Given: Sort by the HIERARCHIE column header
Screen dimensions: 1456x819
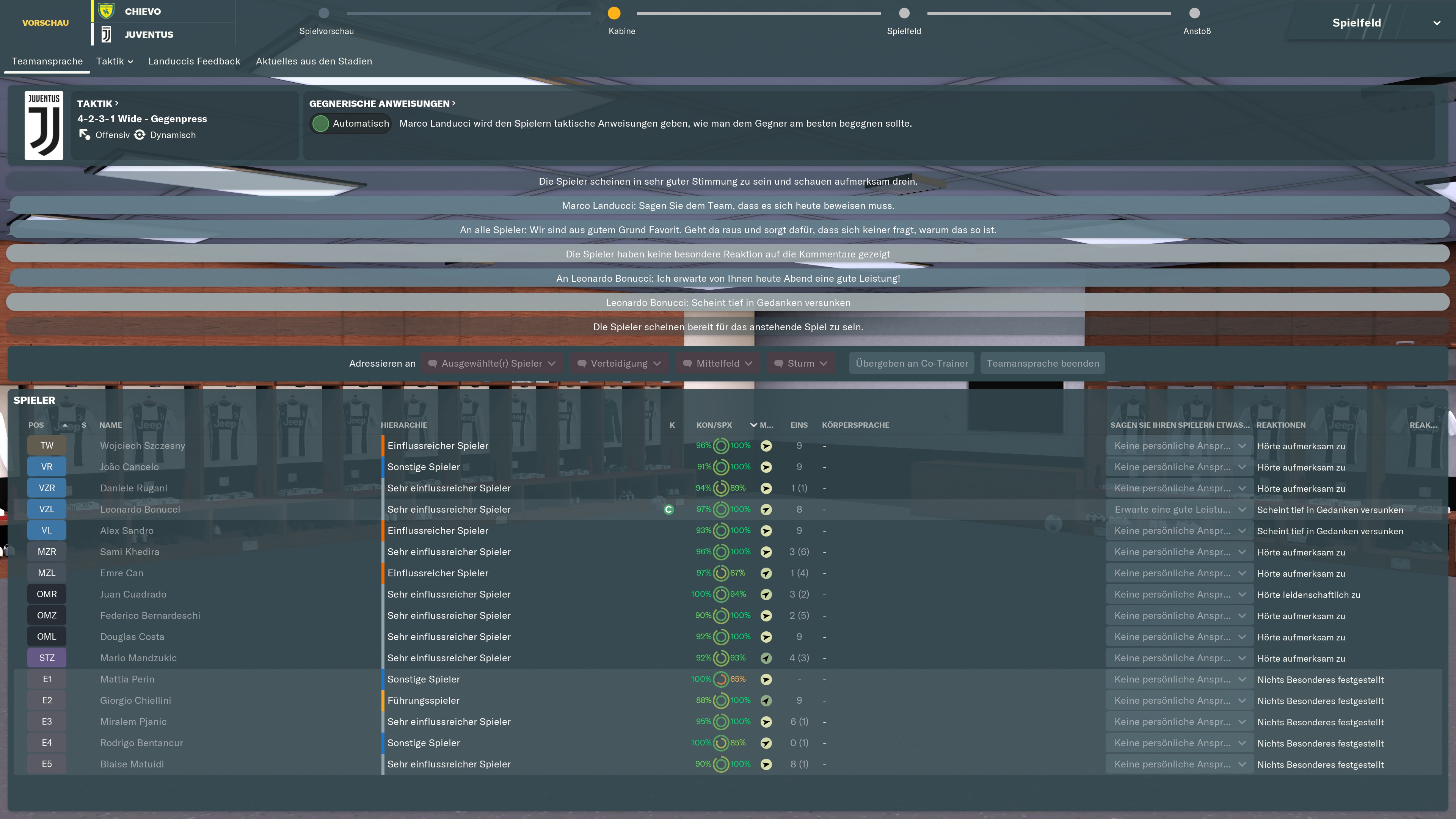Looking at the screenshot, I should [403, 425].
